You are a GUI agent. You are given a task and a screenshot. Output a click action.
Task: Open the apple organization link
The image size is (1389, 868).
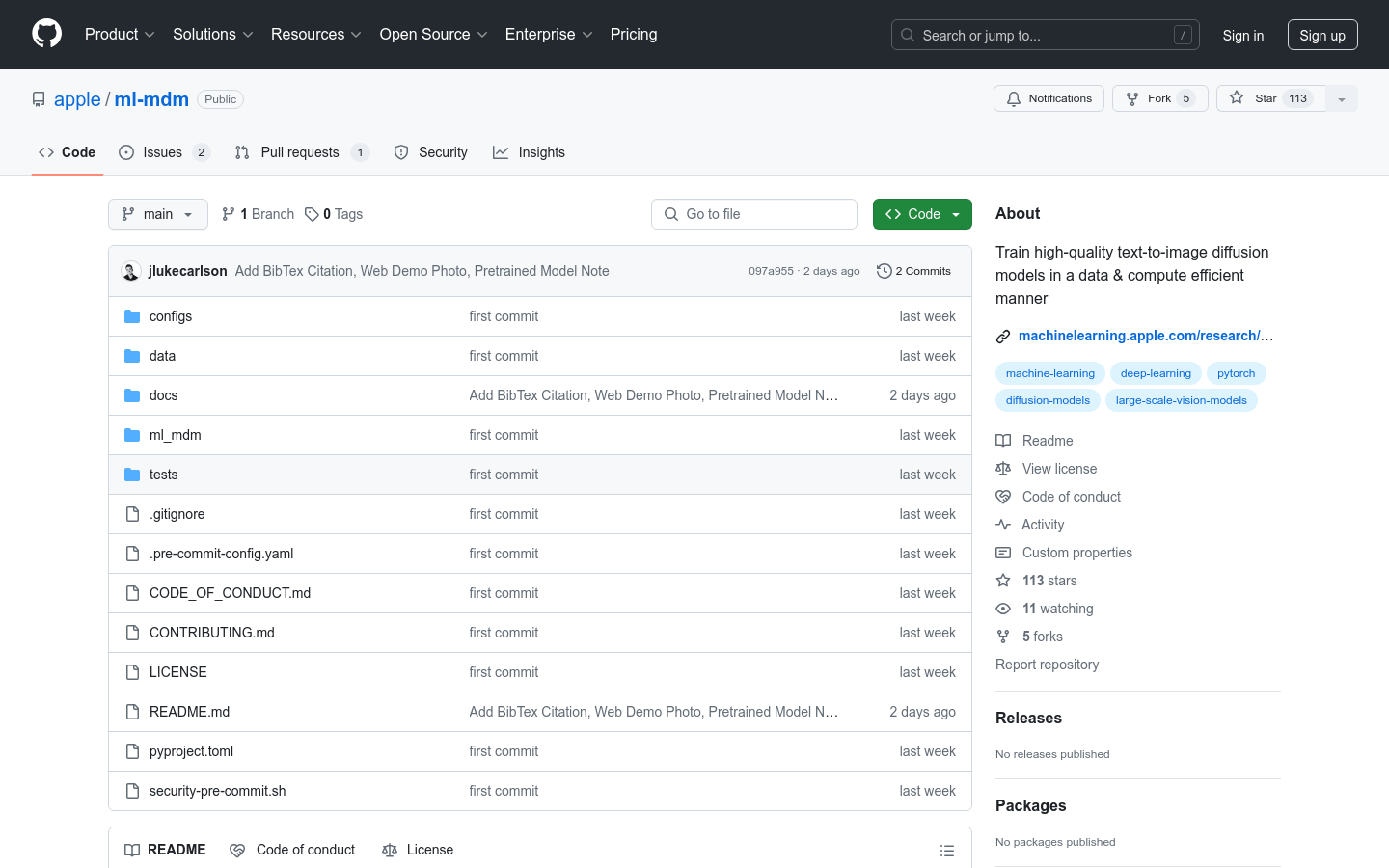pyautogui.click(x=77, y=99)
